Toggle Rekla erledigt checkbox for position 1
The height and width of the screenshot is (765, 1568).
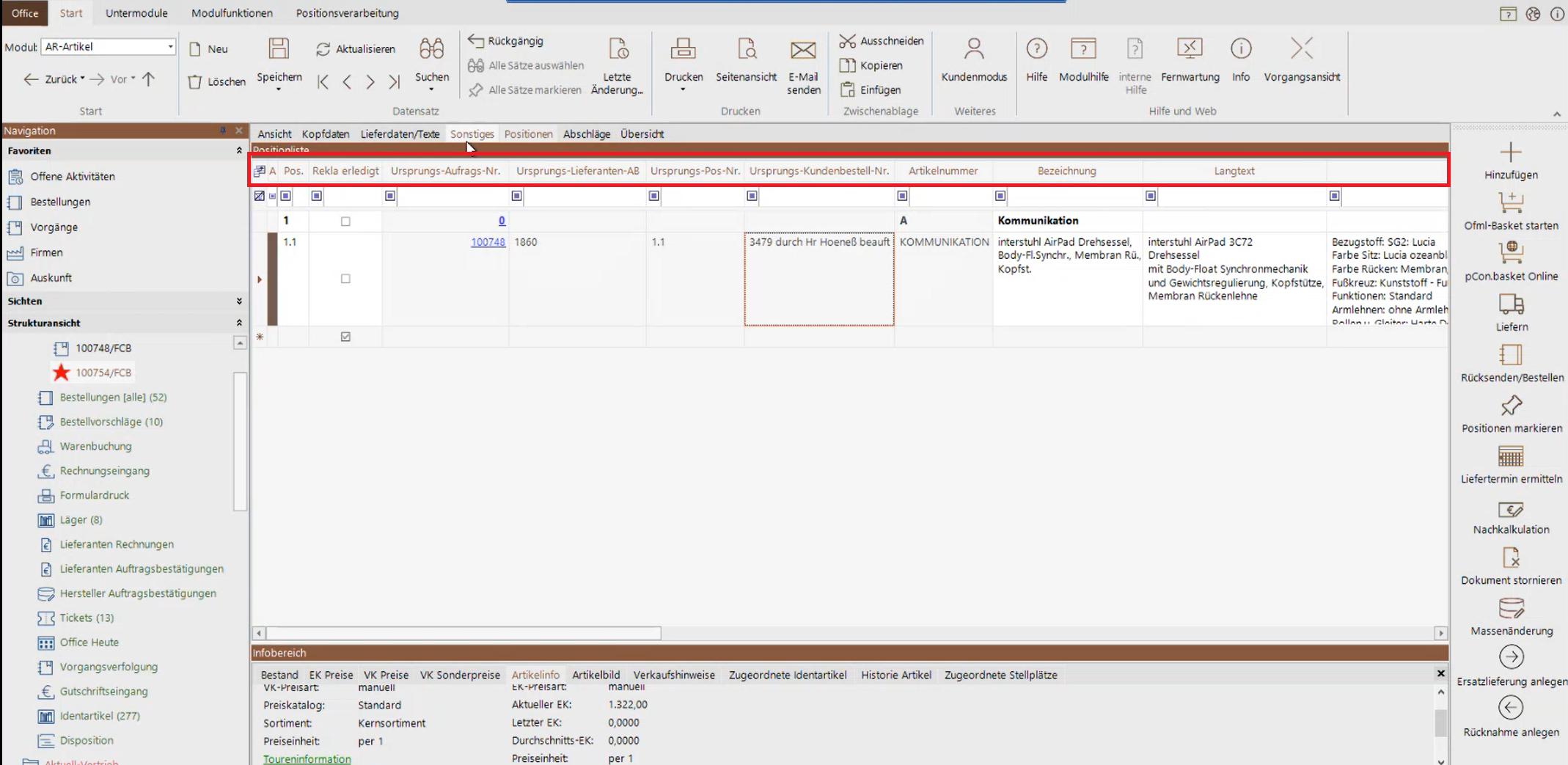pyautogui.click(x=345, y=222)
